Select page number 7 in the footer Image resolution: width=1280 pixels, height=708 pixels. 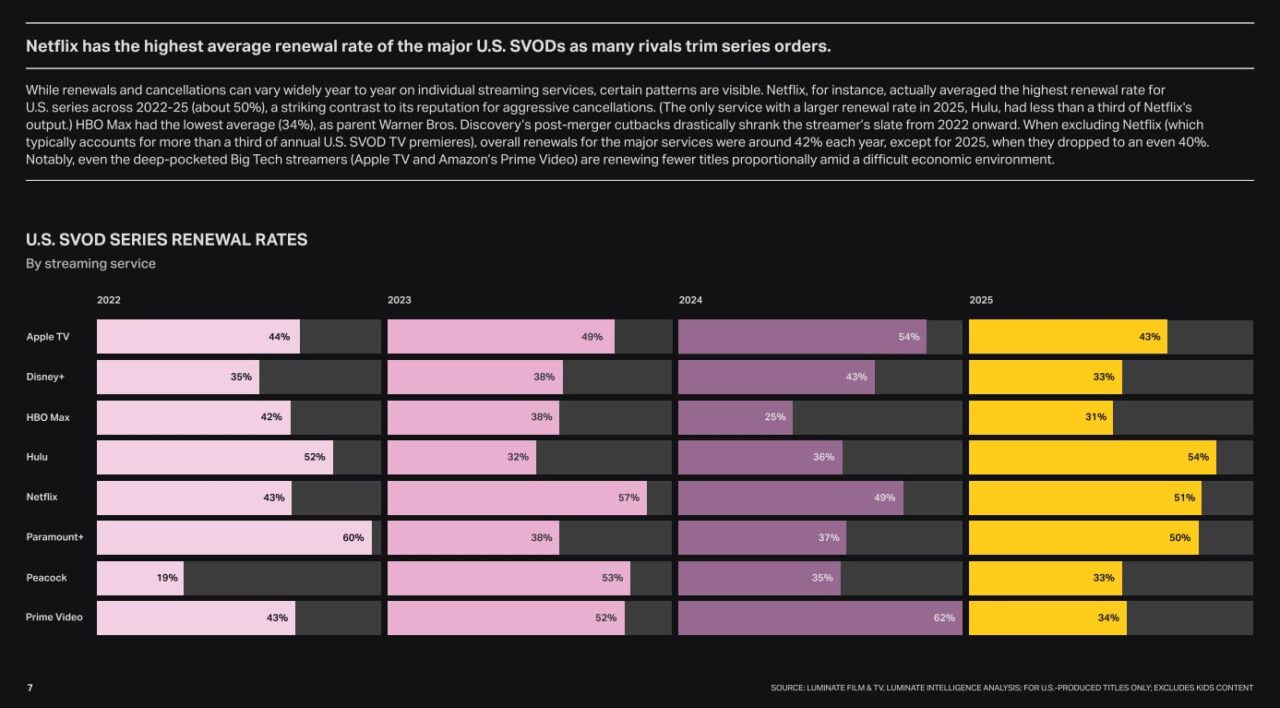click(29, 688)
